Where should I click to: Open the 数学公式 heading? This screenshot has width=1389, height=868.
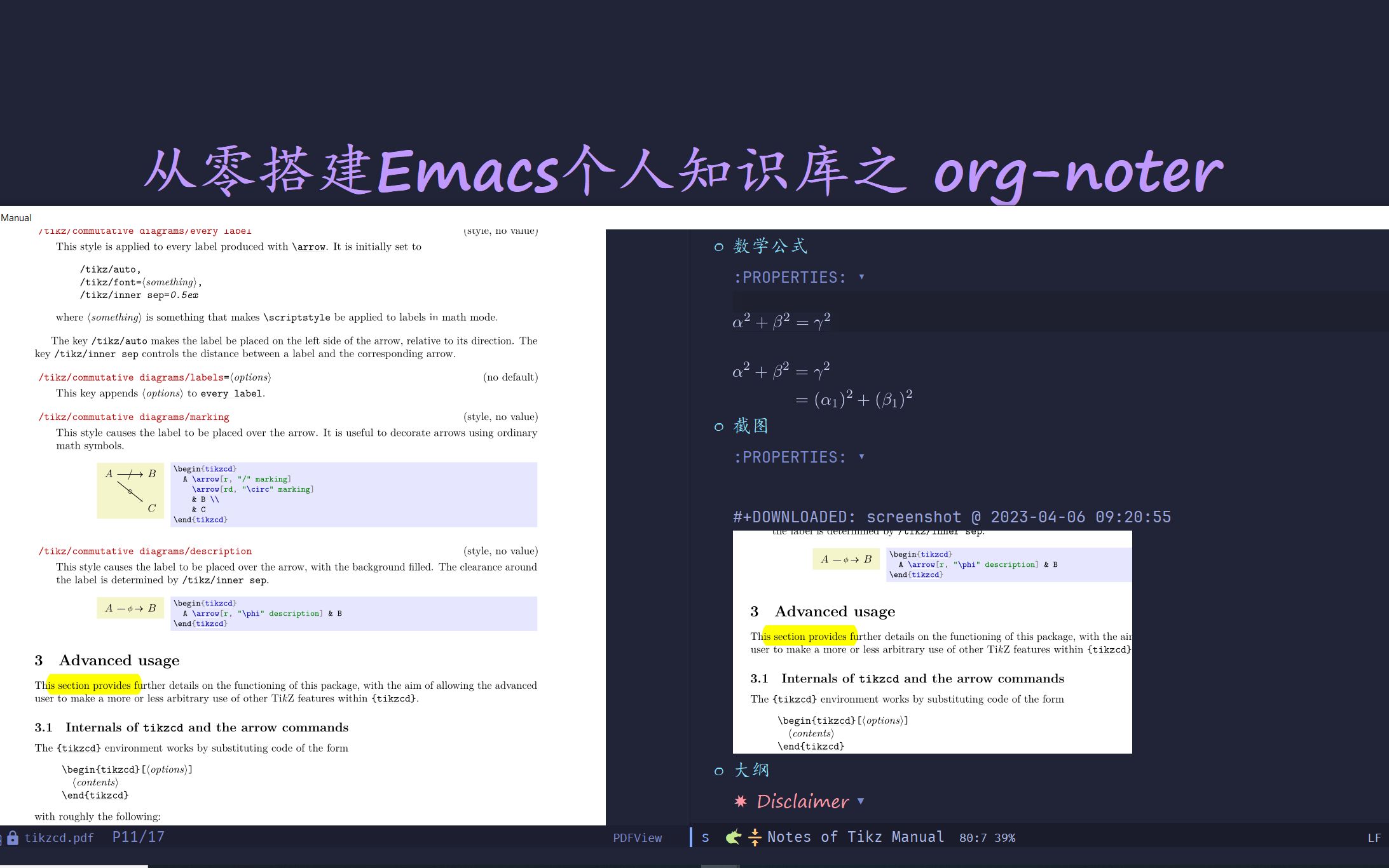pos(770,246)
